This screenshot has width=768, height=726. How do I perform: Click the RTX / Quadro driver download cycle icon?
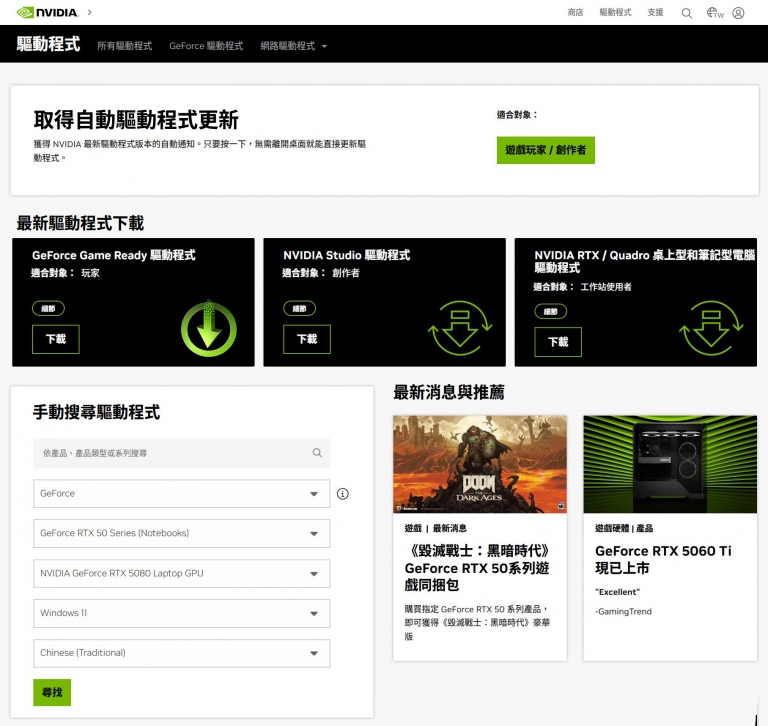pyautogui.click(x=711, y=328)
